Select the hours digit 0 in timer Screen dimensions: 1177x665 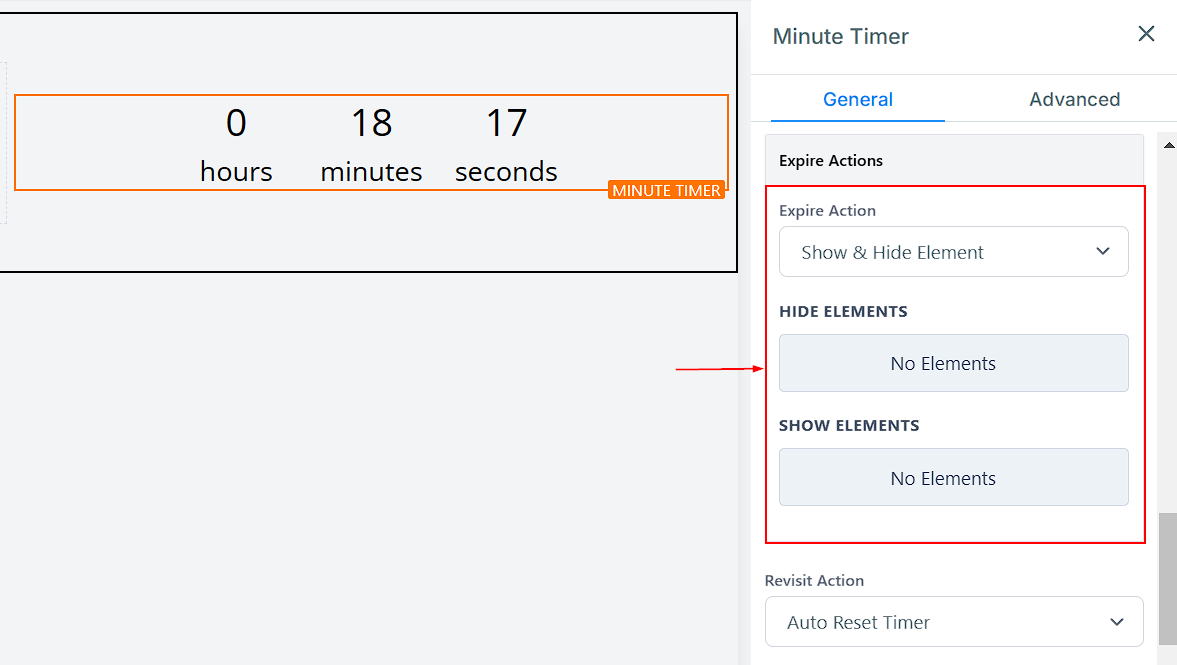point(236,123)
